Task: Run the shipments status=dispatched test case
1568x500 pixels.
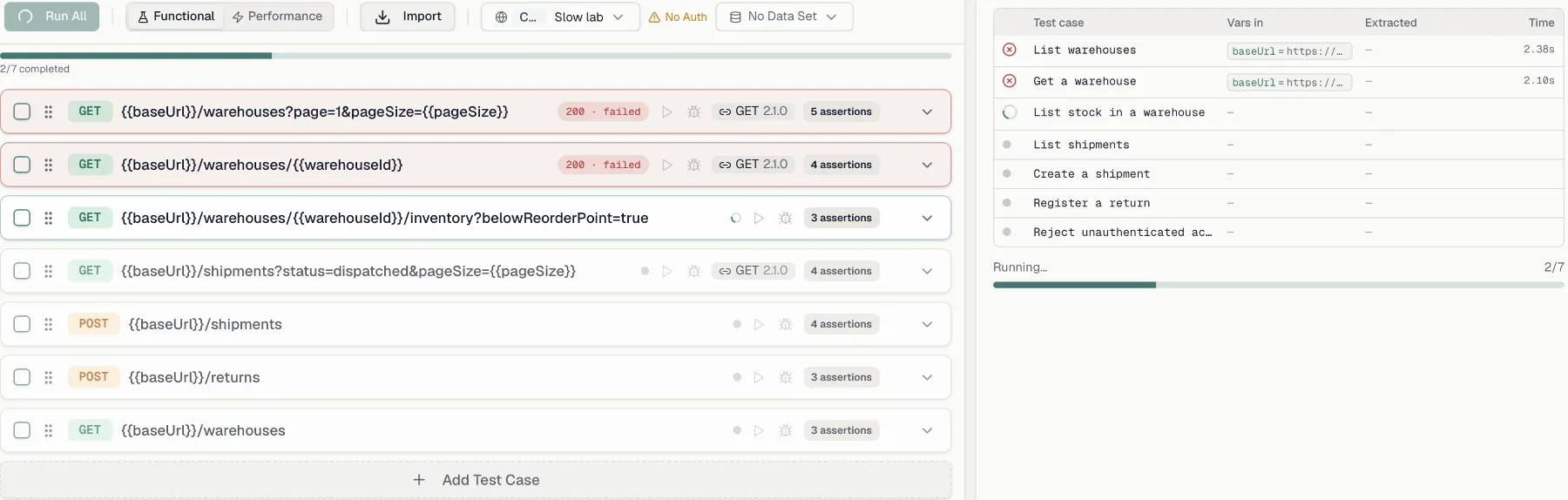Action: (667, 271)
